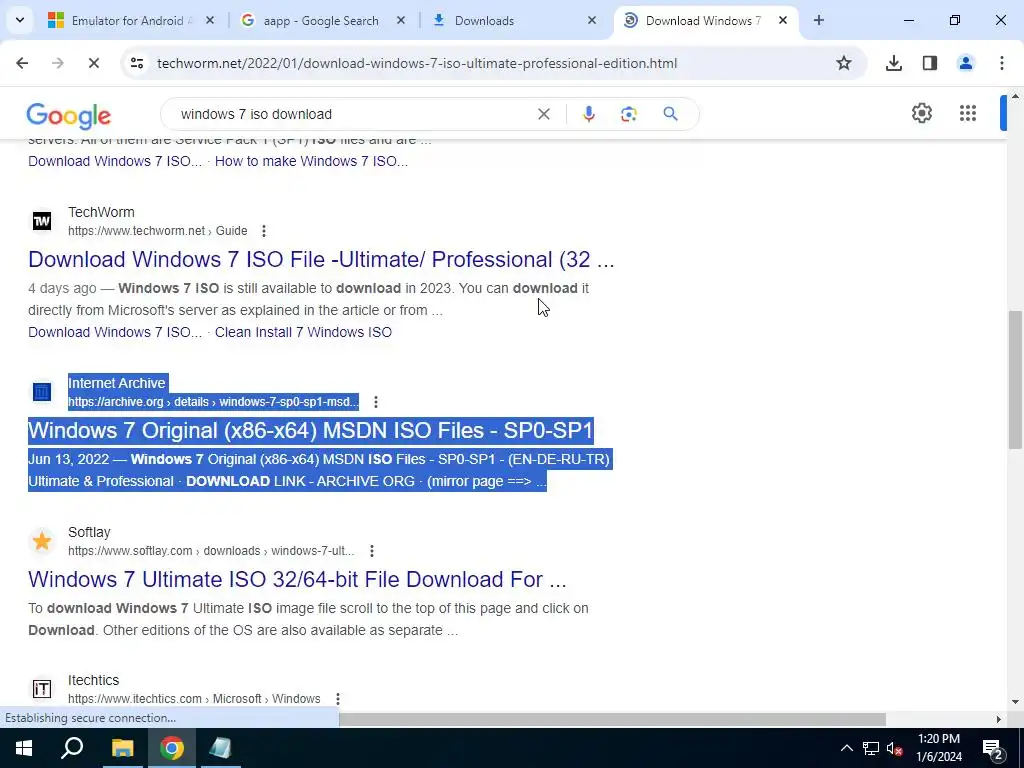Open Windows 7 Original MSDN ISO Files result
Image resolution: width=1024 pixels, height=768 pixels.
pos(311,430)
